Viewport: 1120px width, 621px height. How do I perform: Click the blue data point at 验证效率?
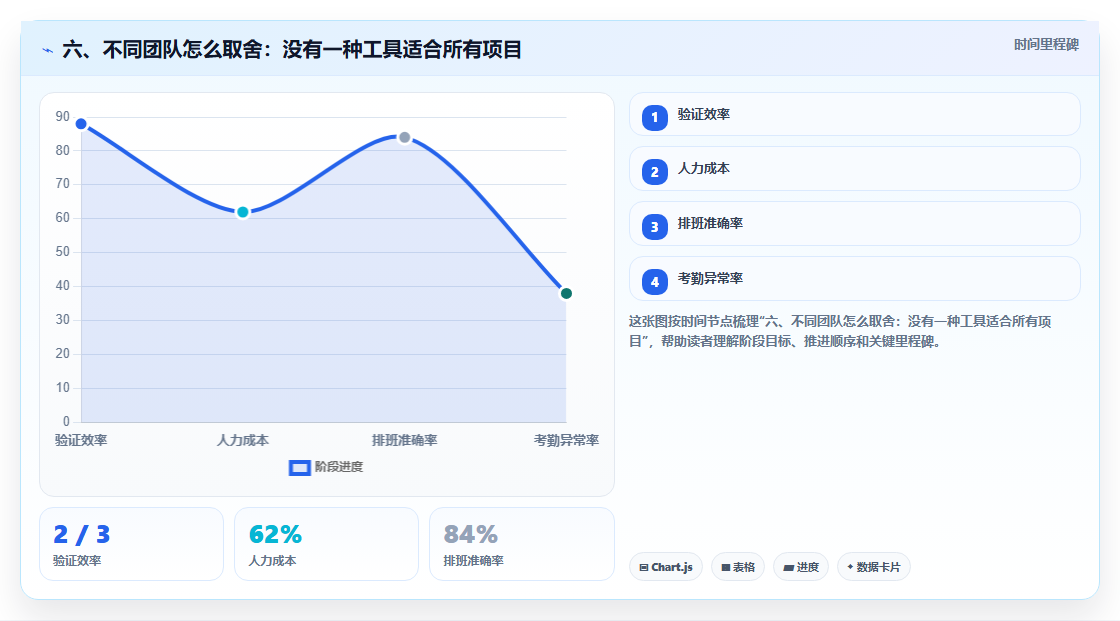pos(81,124)
